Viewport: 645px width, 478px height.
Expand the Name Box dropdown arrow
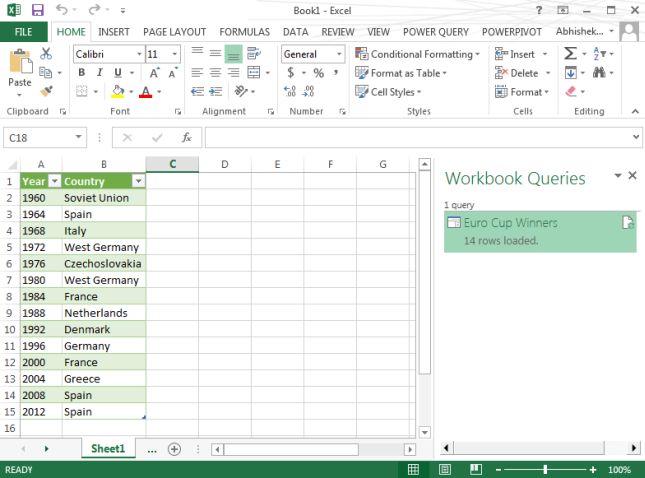pos(78,137)
